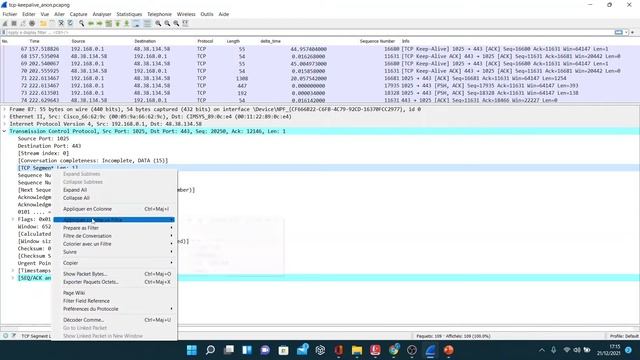Toggle packet list colorization from the toolbar
Image resolution: width=640 pixels, height=360 pixels.
pyautogui.click(x=147, y=24)
